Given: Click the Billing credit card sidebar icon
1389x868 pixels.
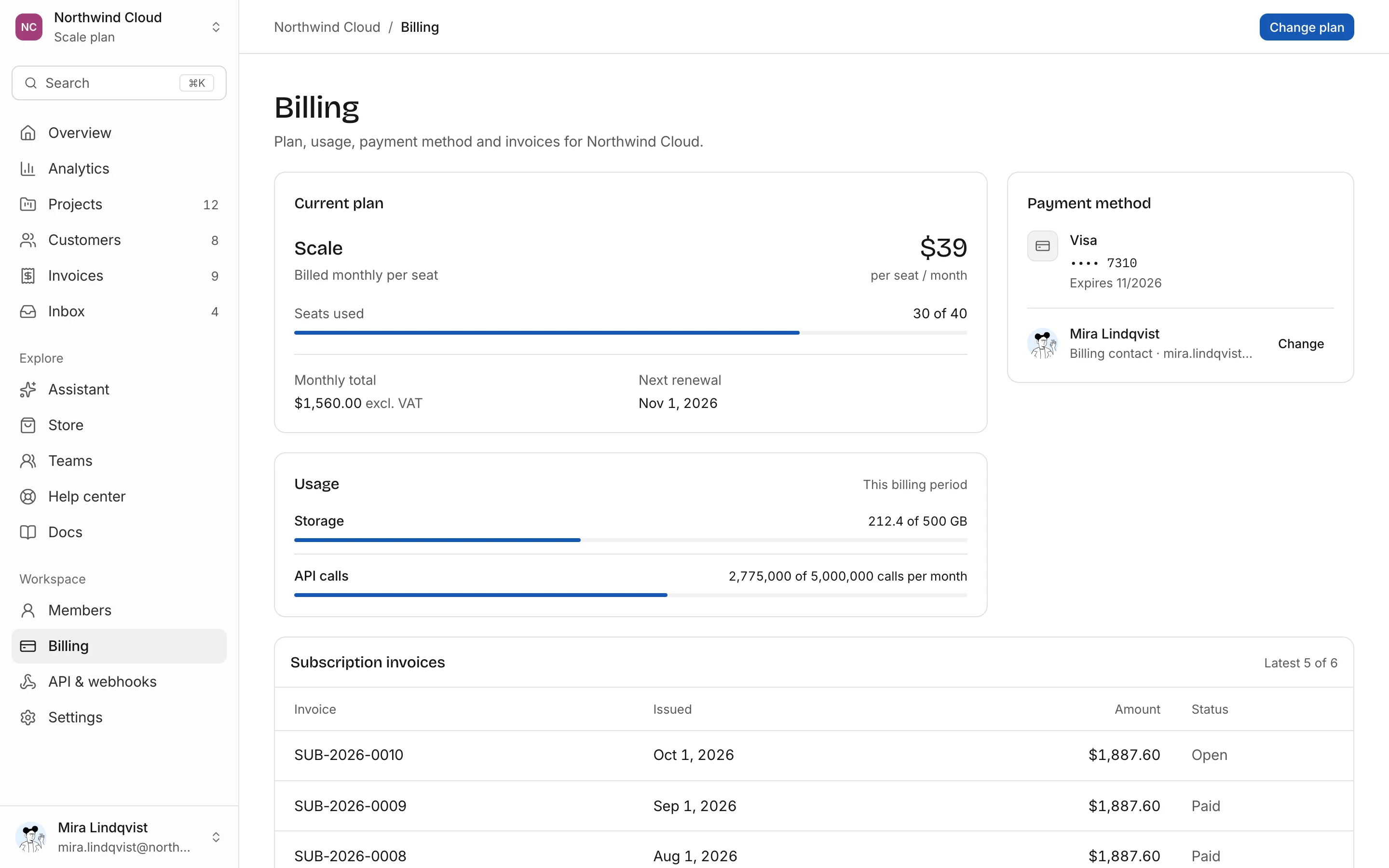Looking at the screenshot, I should coord(27,646).
